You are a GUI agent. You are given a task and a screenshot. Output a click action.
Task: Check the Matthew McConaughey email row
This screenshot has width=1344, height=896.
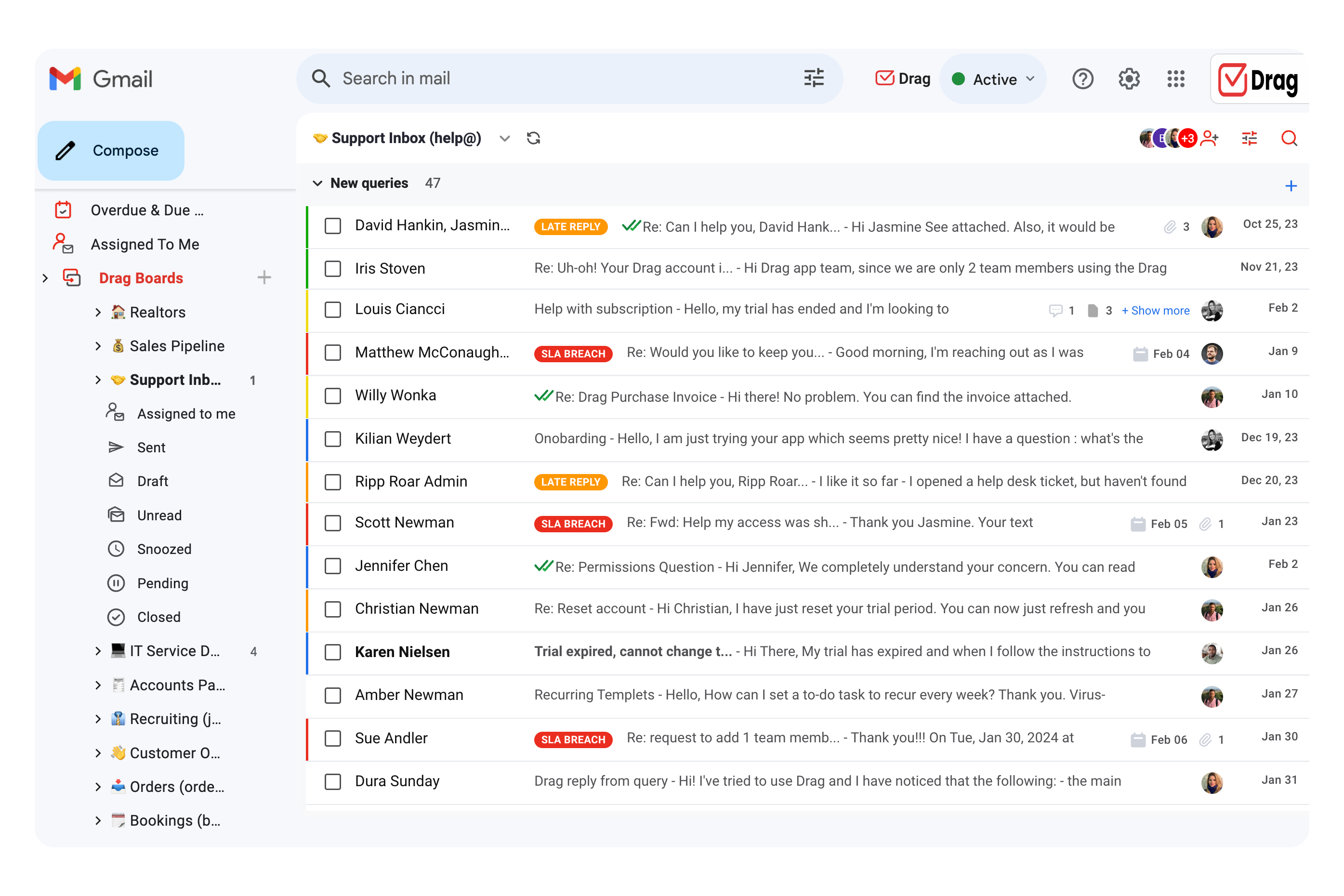pos(332,353)
